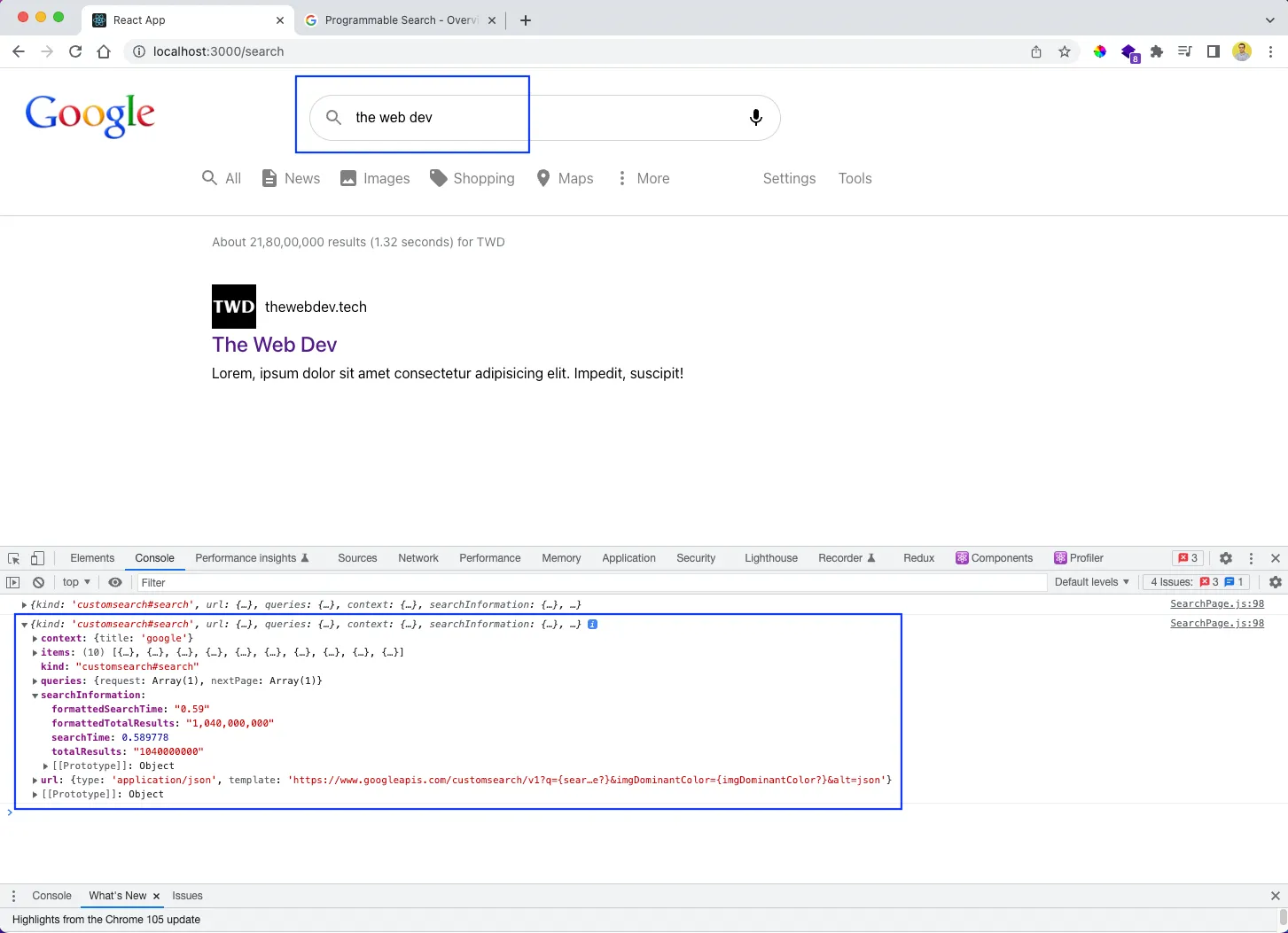Expand the first collapsed customsearch log object
The height and width of the screenshot is (933, 1288).
[x=24, y=605]
